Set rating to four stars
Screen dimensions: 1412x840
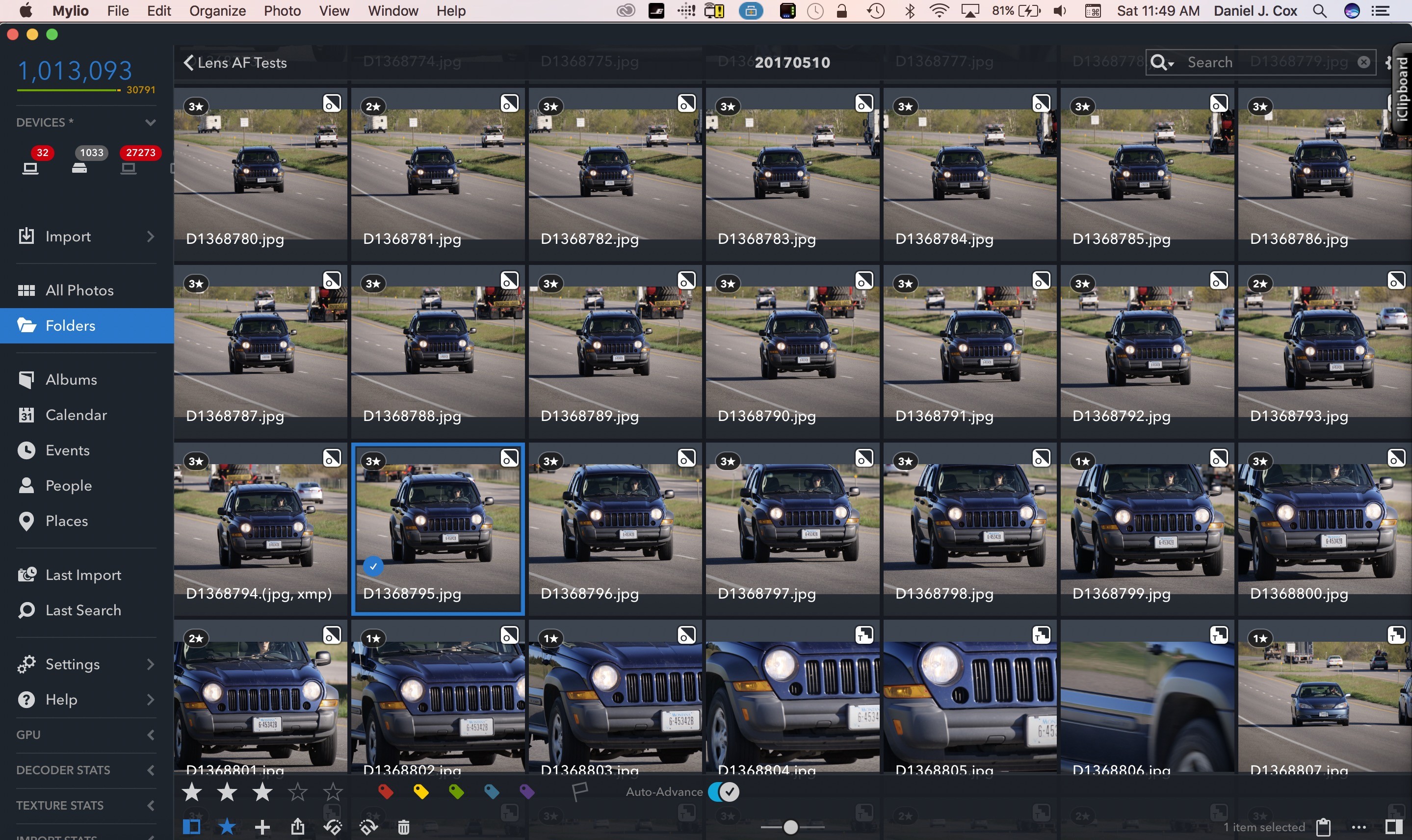click(298, 791)
